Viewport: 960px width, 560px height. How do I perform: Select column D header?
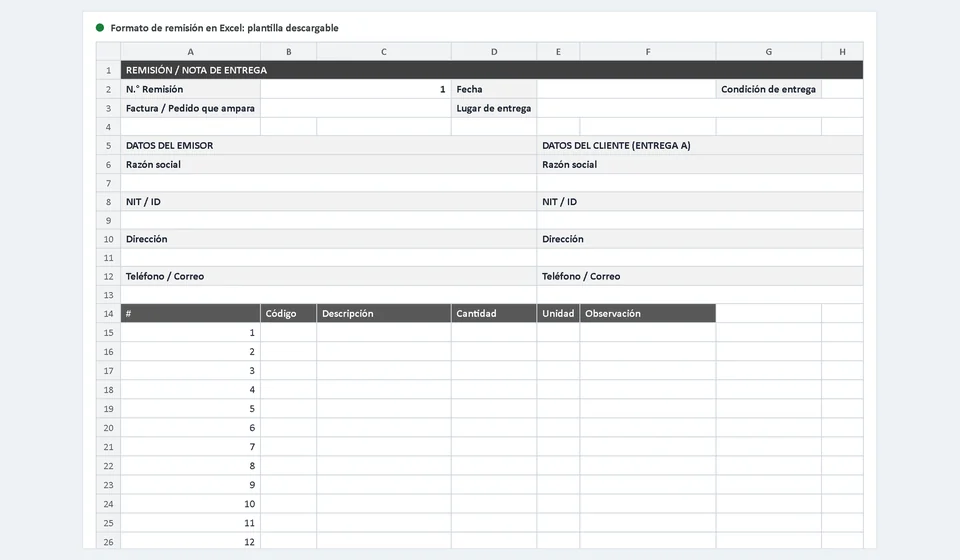[x=494, y=52]
